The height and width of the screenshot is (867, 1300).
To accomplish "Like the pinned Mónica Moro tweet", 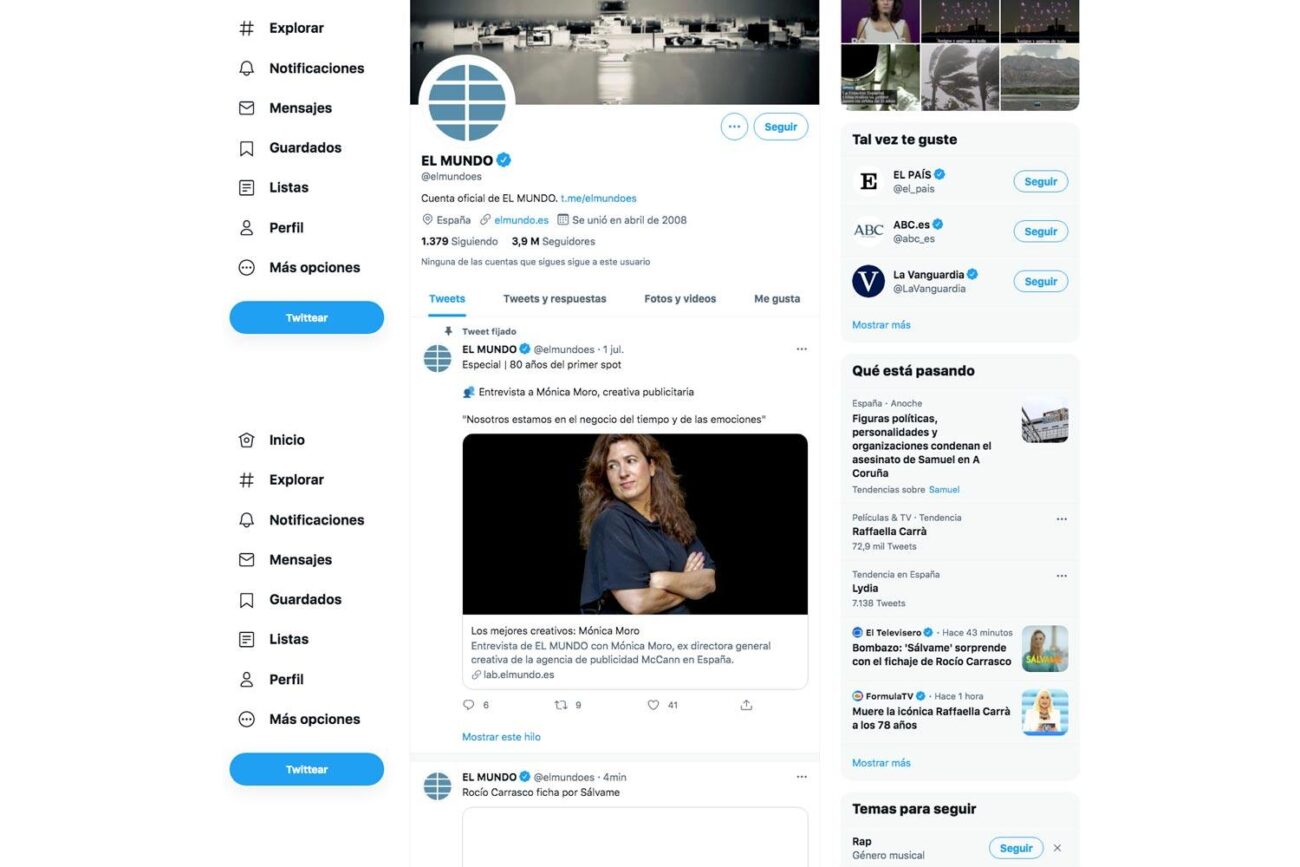I will [653, 705].
